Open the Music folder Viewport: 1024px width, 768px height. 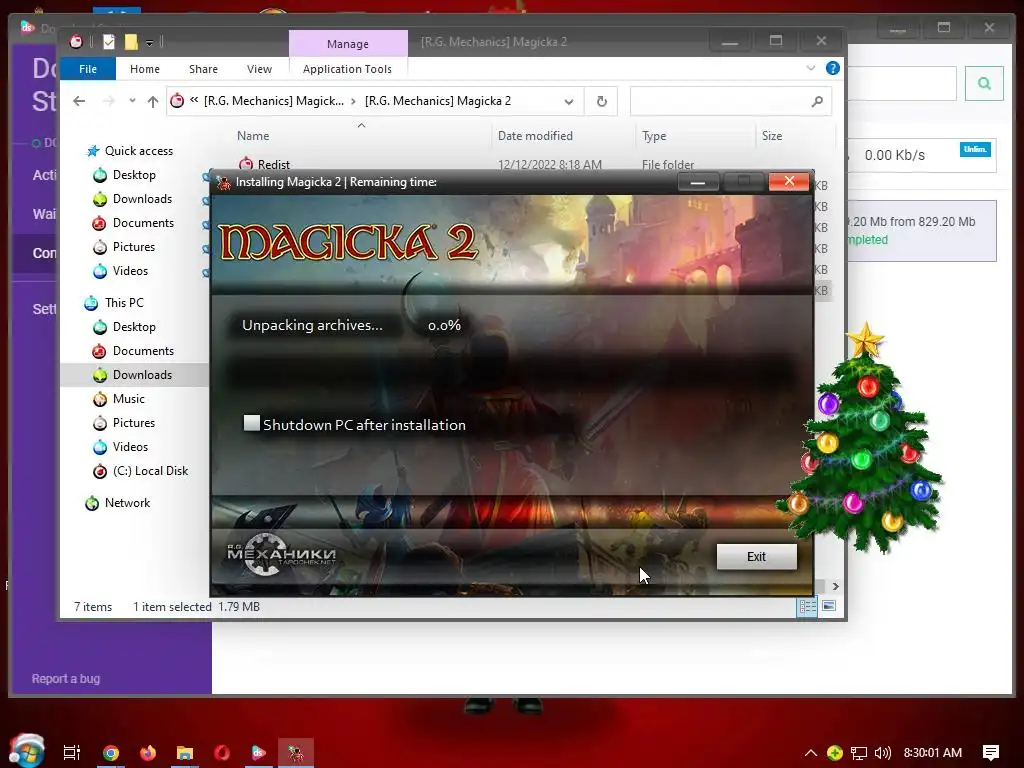click(x=128, y=399)
